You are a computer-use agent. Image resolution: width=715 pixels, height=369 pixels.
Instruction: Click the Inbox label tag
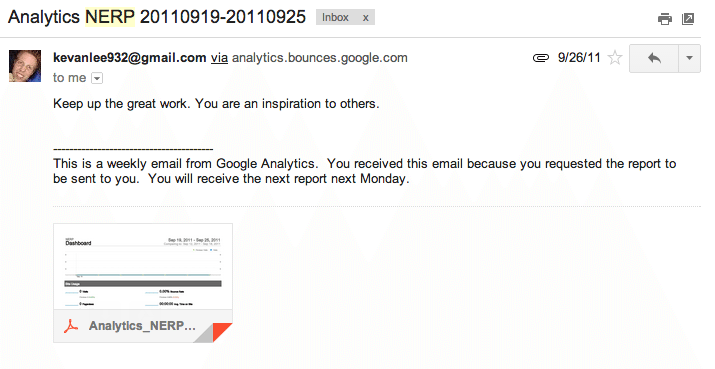click(x=335, y=17)
